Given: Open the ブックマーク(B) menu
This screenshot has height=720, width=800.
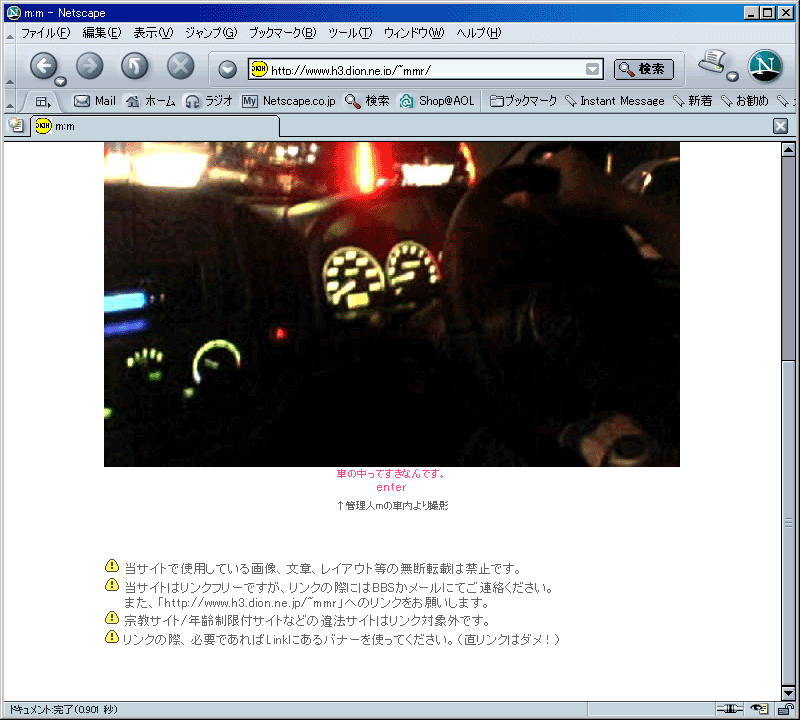Looking at the screenshot, I should click(x=282, y=33).
